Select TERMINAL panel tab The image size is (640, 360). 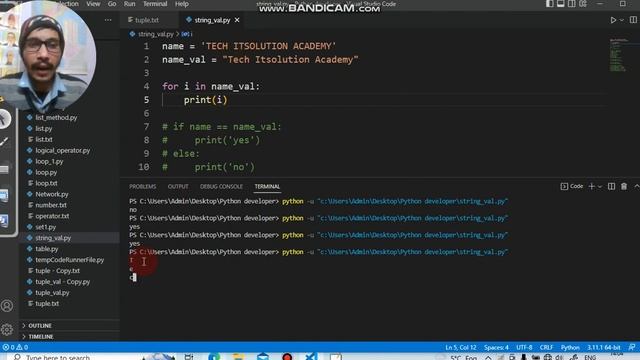tap(267, 187)
